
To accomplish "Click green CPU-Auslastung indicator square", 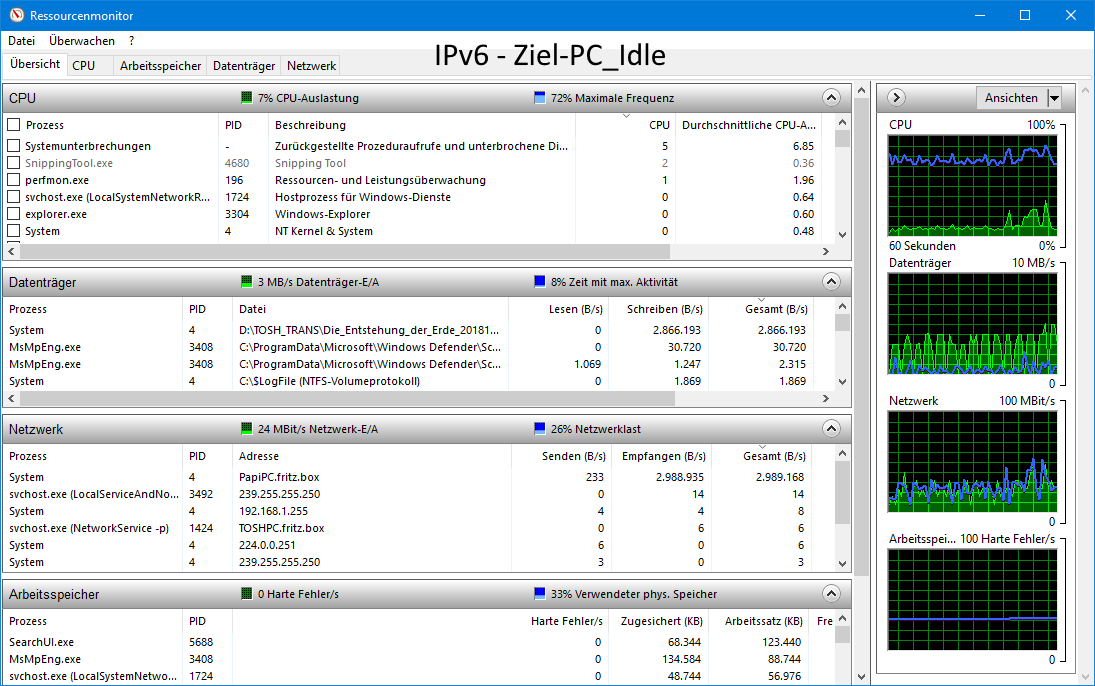I will (x=247, y=98).
